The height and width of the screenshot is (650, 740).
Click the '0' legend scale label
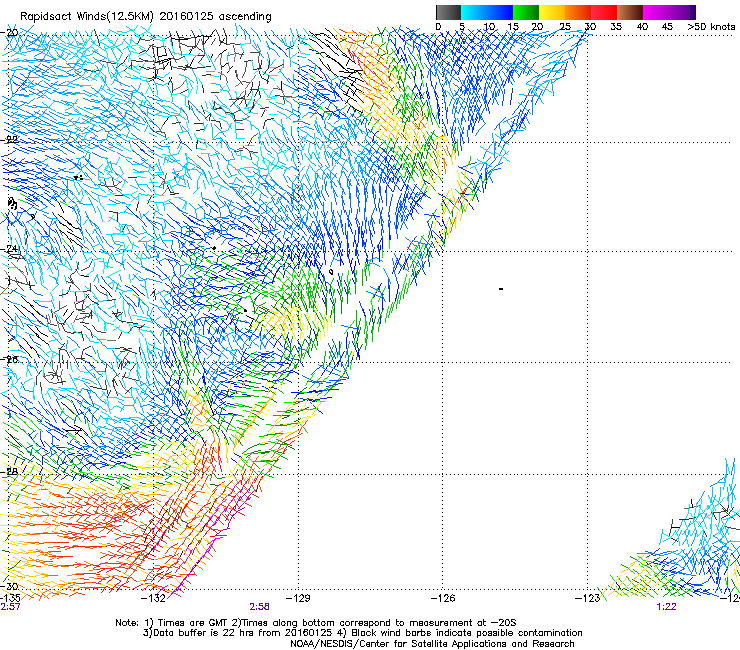tap(438, 27)
